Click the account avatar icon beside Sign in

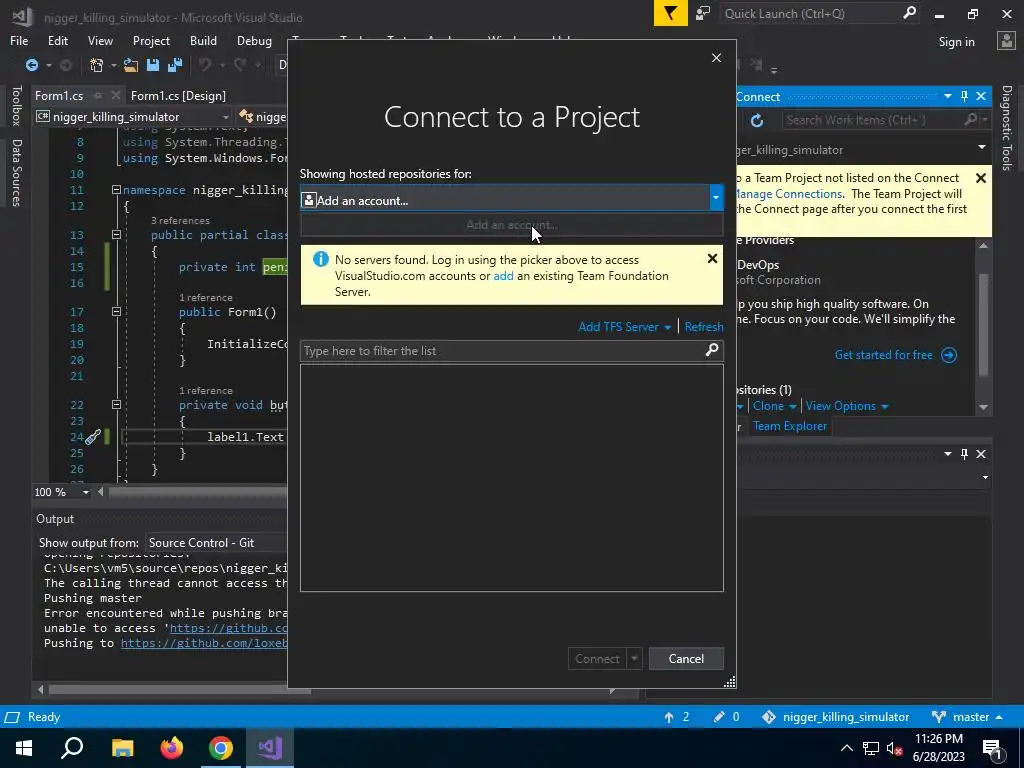pos(1006,41)
